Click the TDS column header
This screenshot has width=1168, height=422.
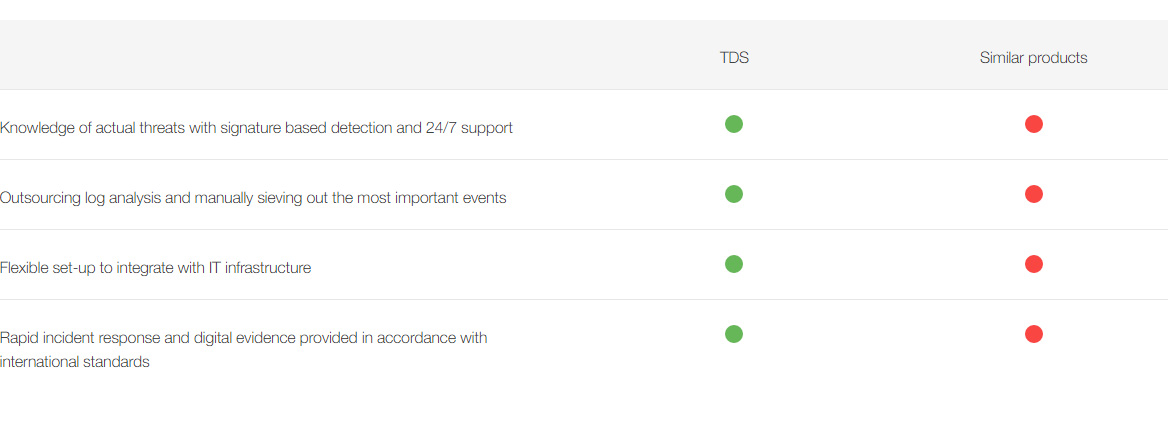[x=734, y=58]
